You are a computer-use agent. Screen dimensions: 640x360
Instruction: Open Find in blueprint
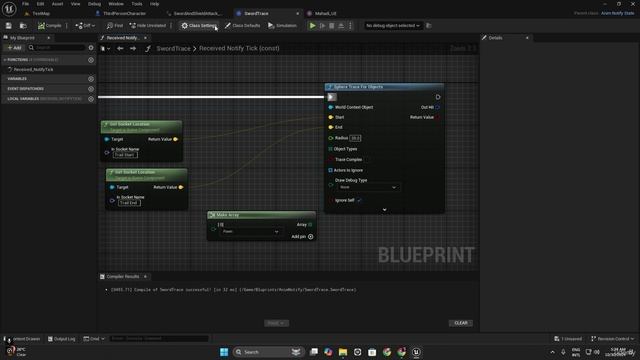point(115,26)
